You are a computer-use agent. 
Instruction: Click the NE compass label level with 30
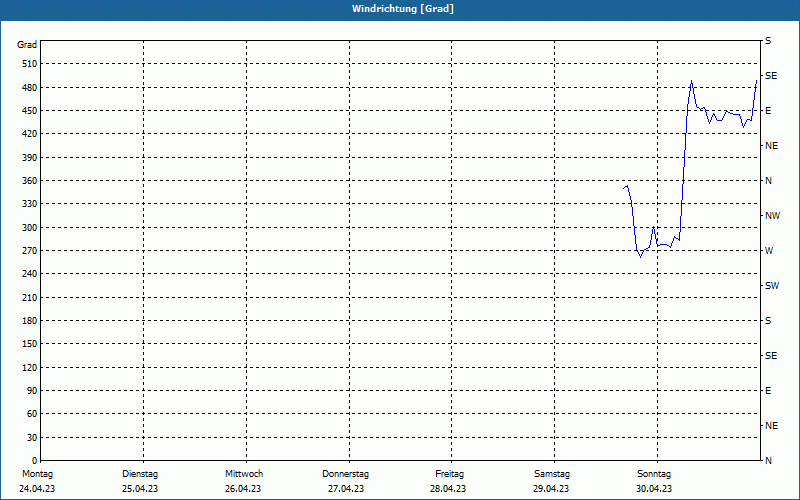click(771, 426)
